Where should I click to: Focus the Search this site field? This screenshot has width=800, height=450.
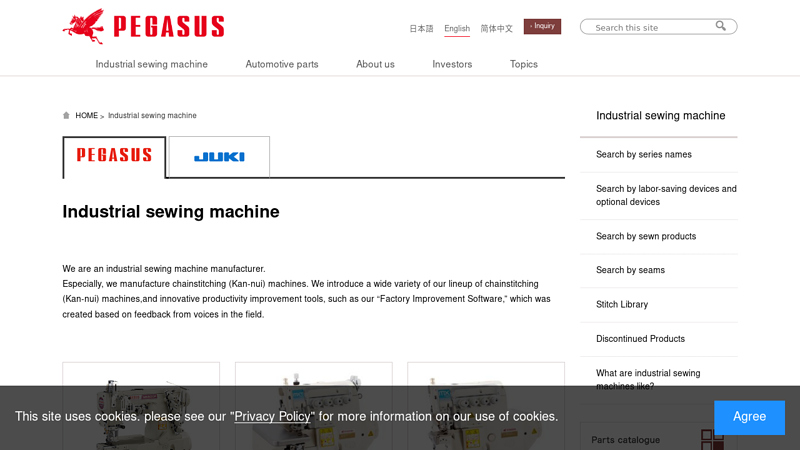[650, 27]
